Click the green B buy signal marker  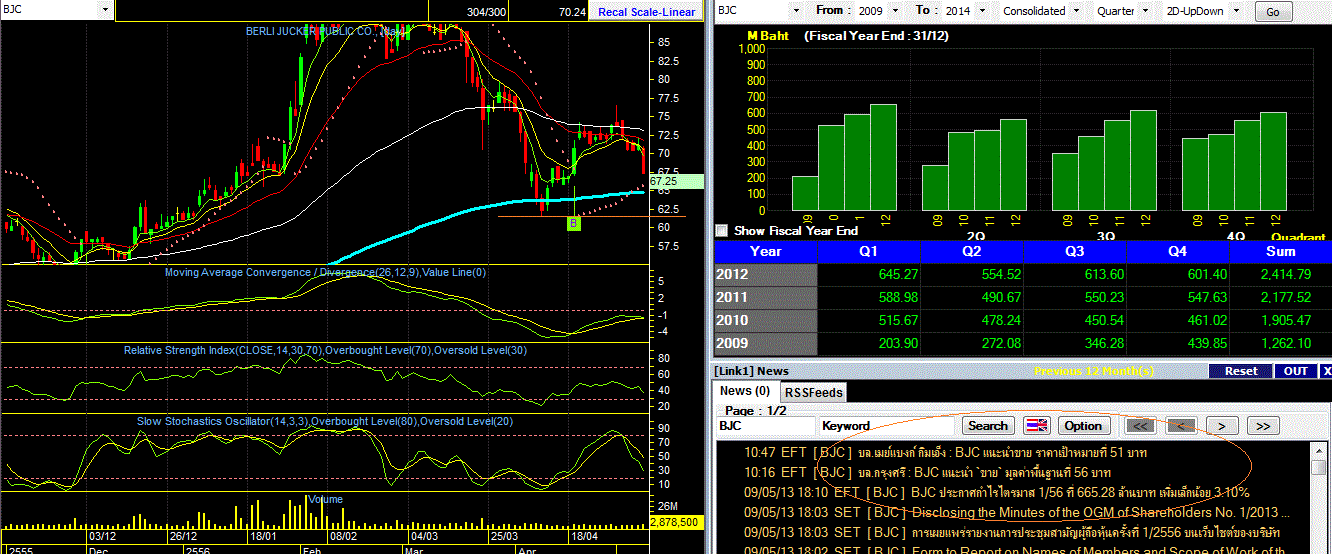573,223
